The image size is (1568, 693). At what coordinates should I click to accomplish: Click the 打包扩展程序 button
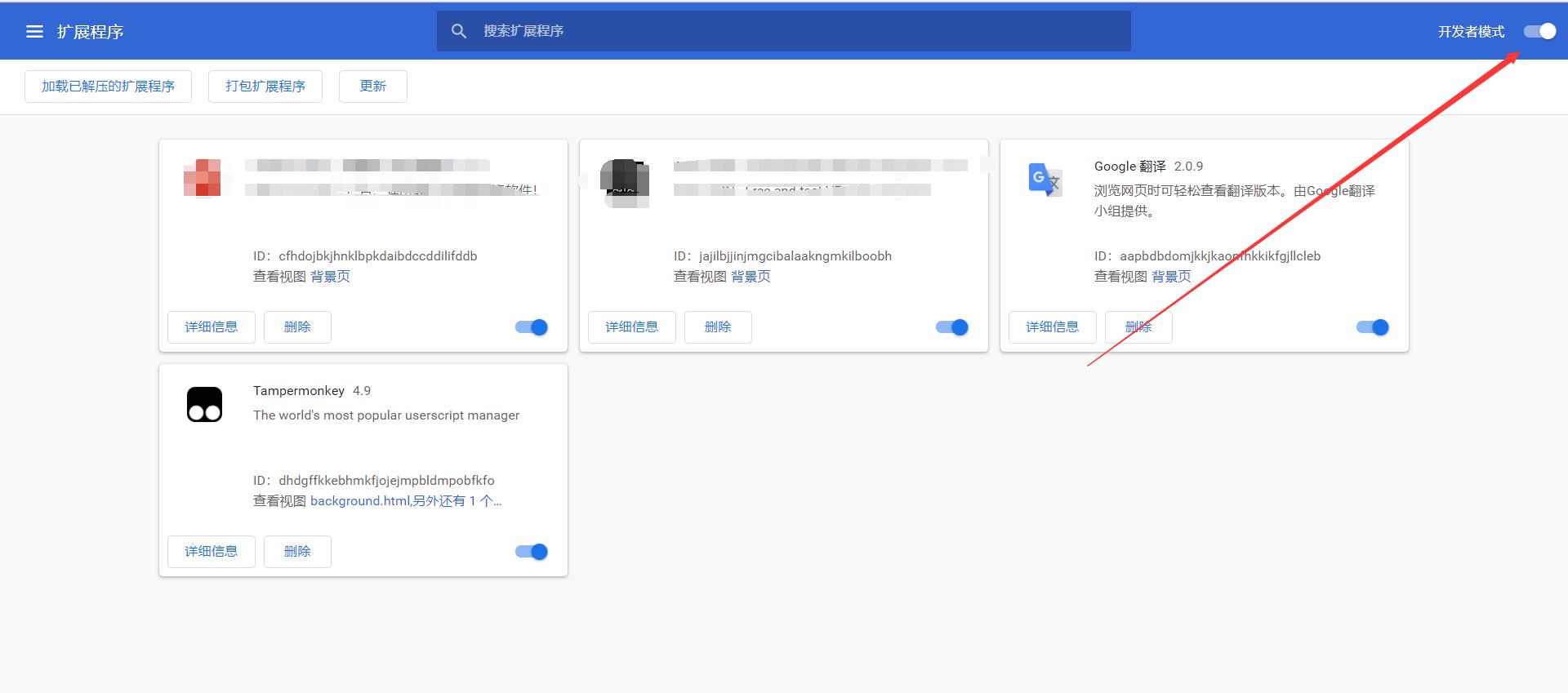pyautogui.click(x=265, y=87)
